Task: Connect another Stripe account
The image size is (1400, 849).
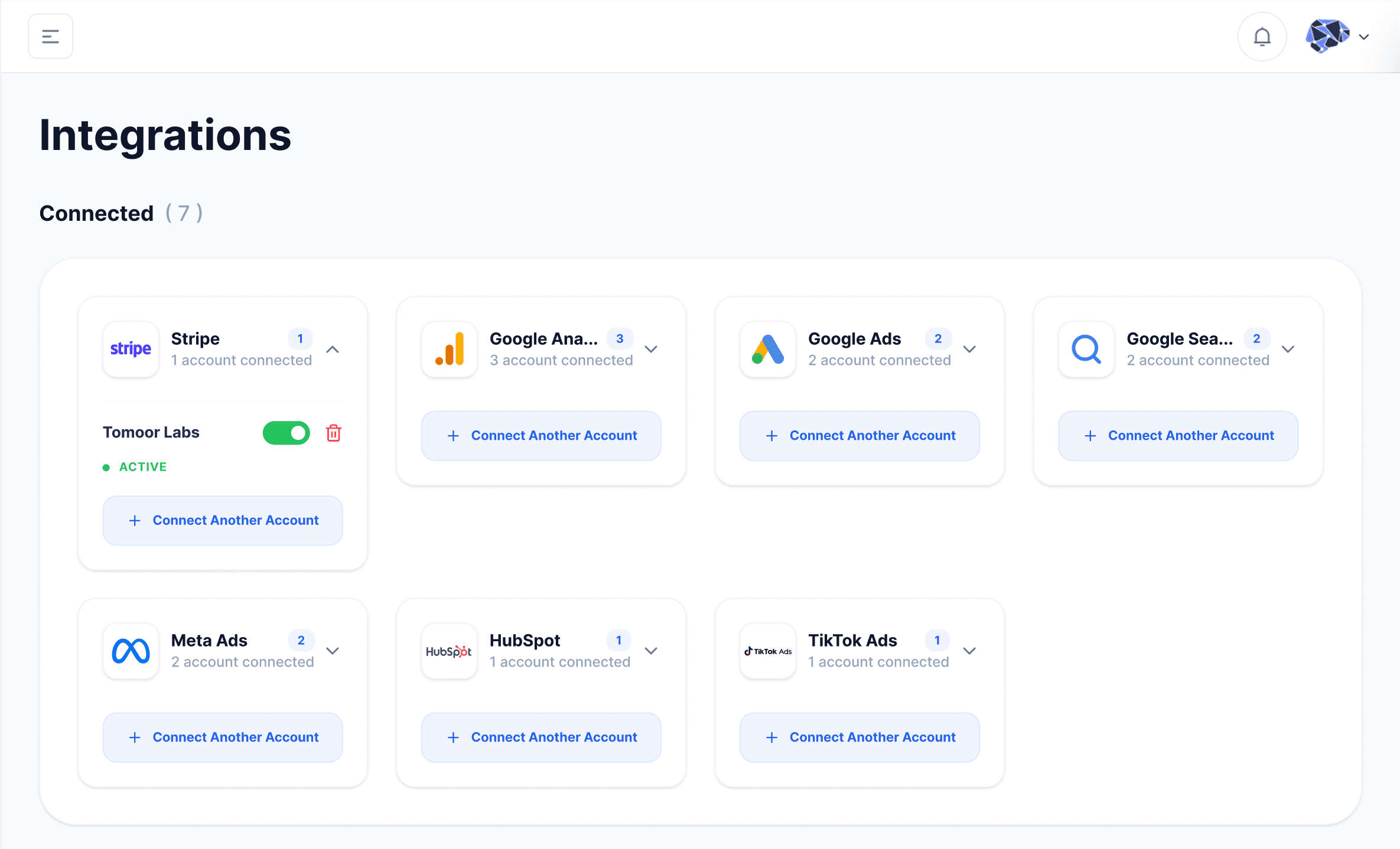Action: point(223,520)
